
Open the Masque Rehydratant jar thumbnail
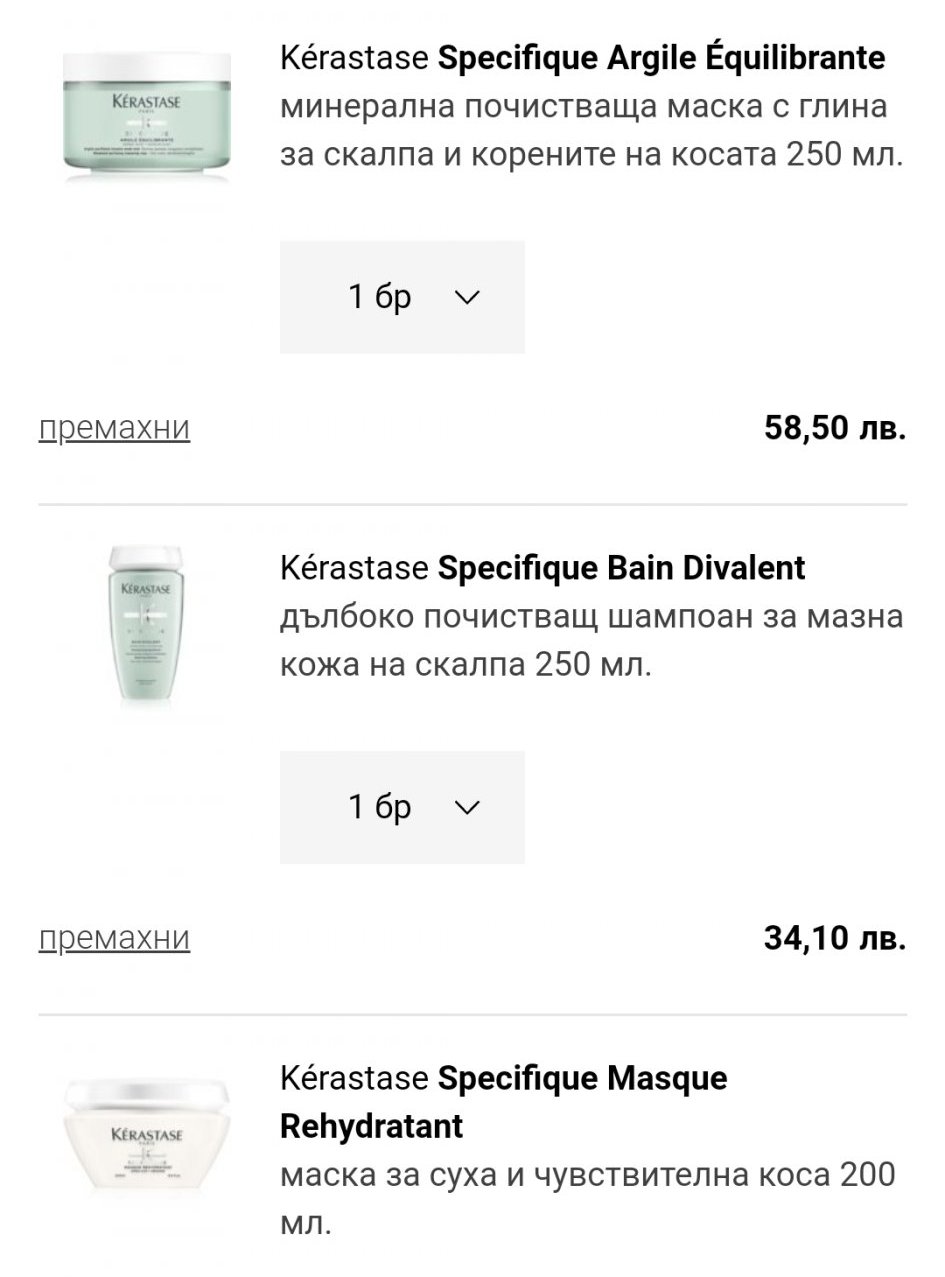(146, 1136)
